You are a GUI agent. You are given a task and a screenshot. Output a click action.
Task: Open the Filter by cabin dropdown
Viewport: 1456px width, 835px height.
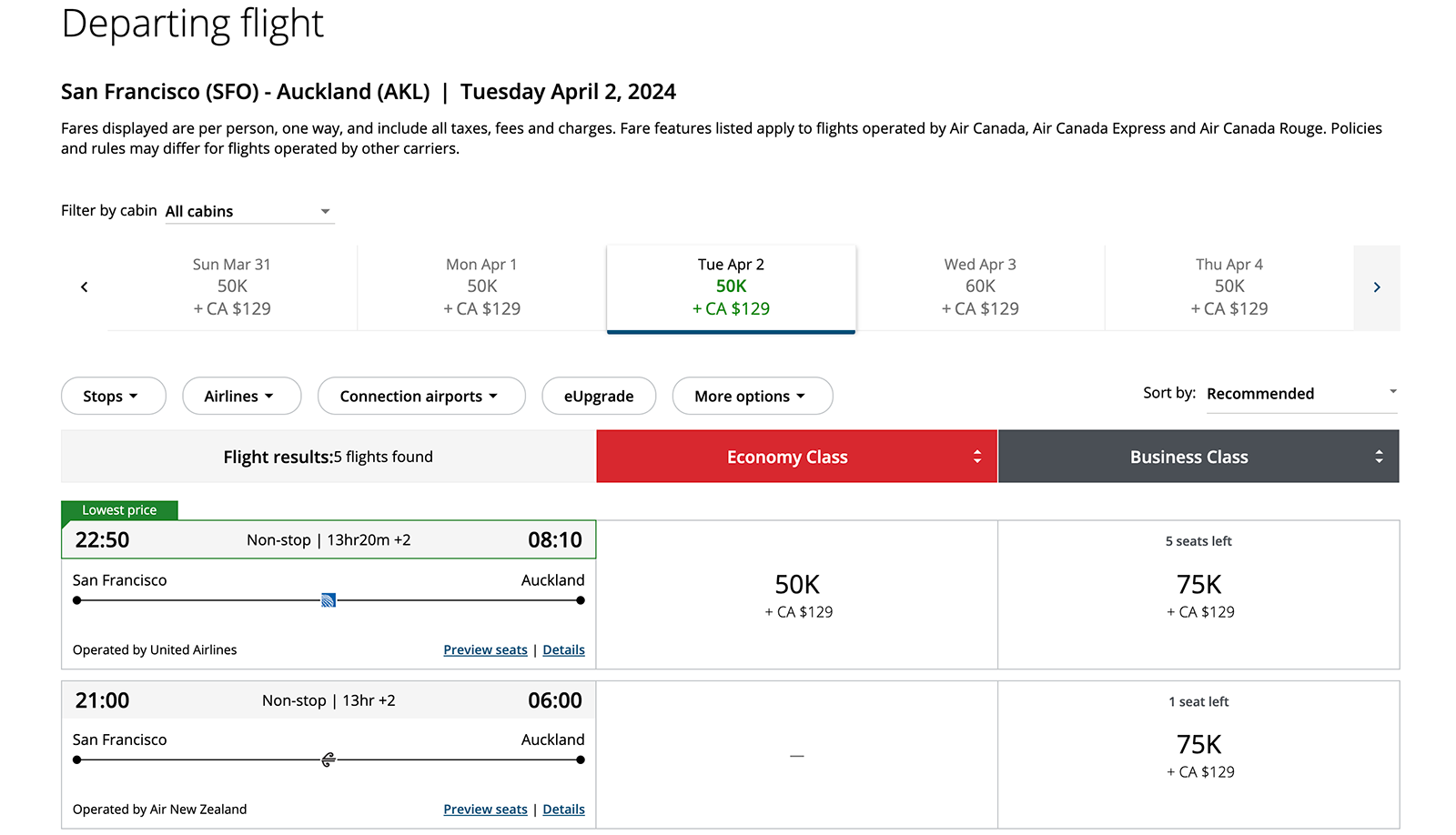pyautogui.click(x=248, y=211)
